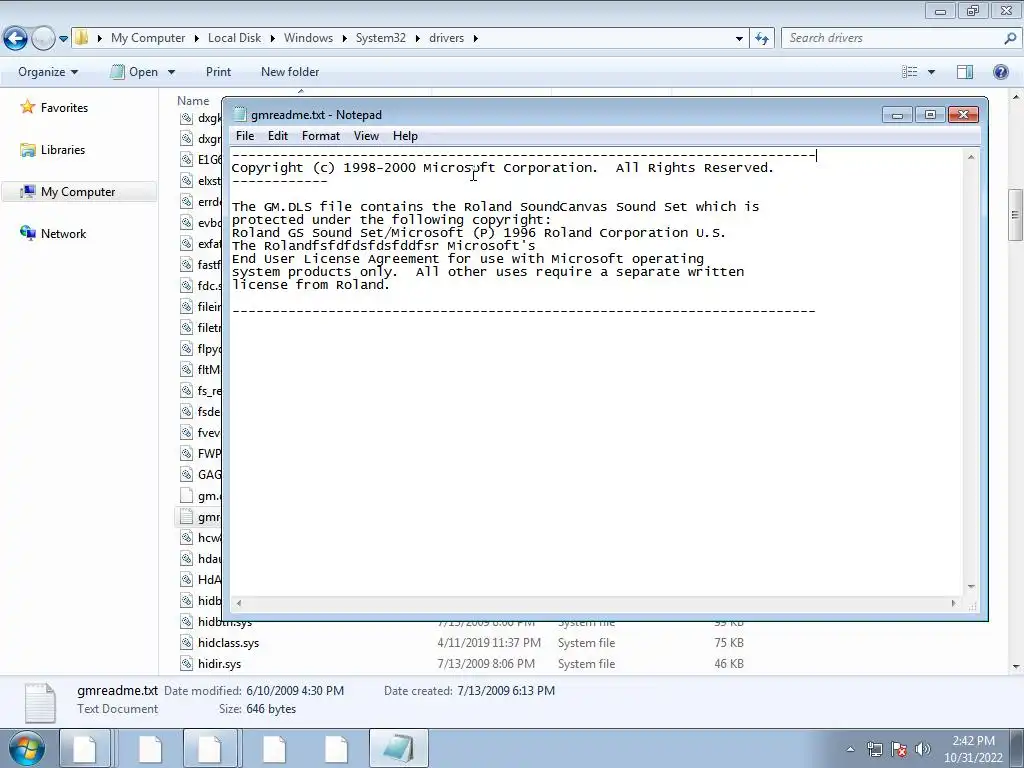Click the gmreadme.txt details pane icon
This screenshot has height=768, width=1024.
click(40, 702)
